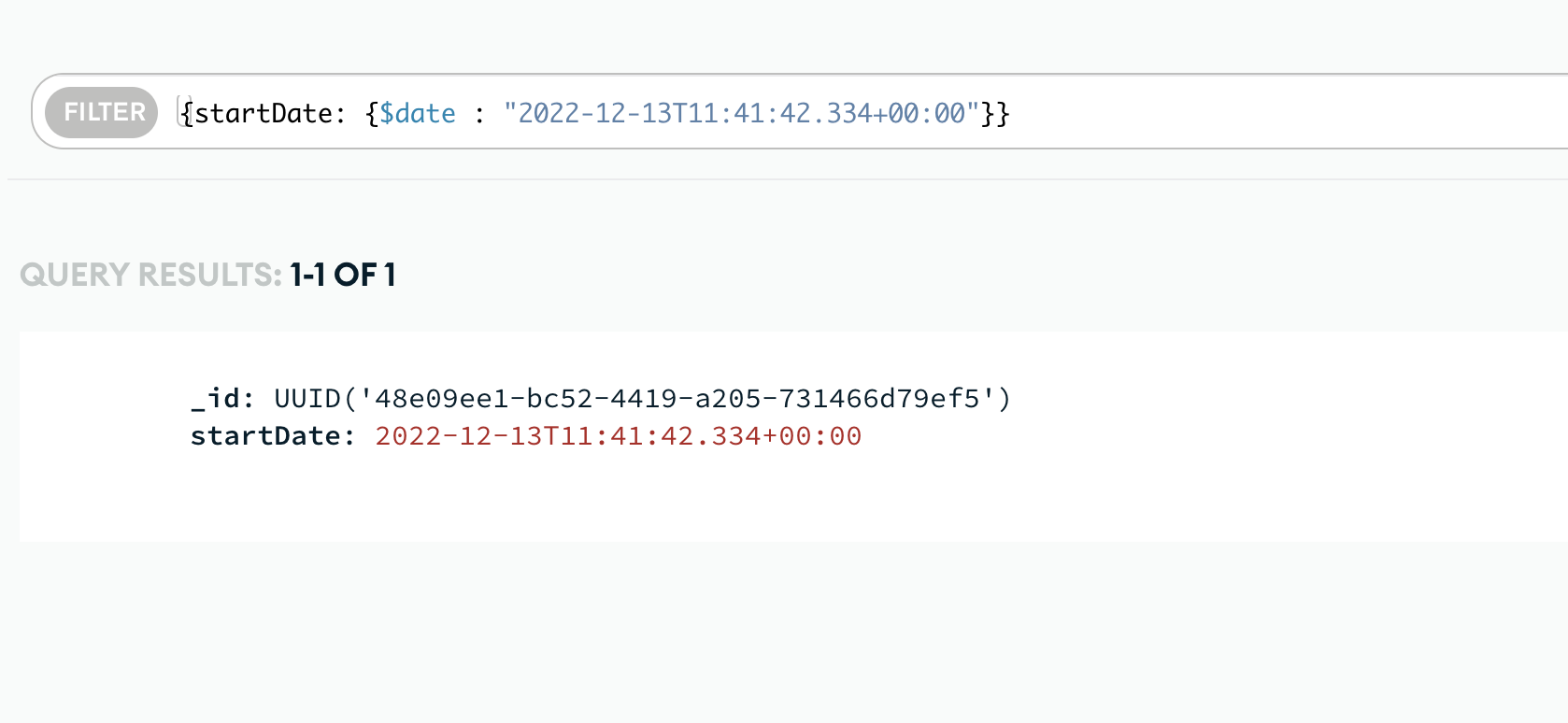The width and height of the screenshot is (1568, 723).
Task: Click the red startDate value in the result
Action: [x=618, y=436]
